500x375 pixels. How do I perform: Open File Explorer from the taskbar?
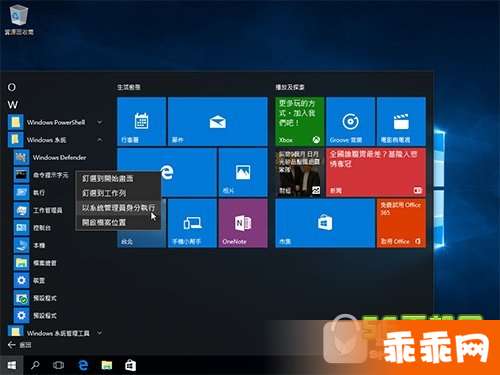(x=107, y=365)
